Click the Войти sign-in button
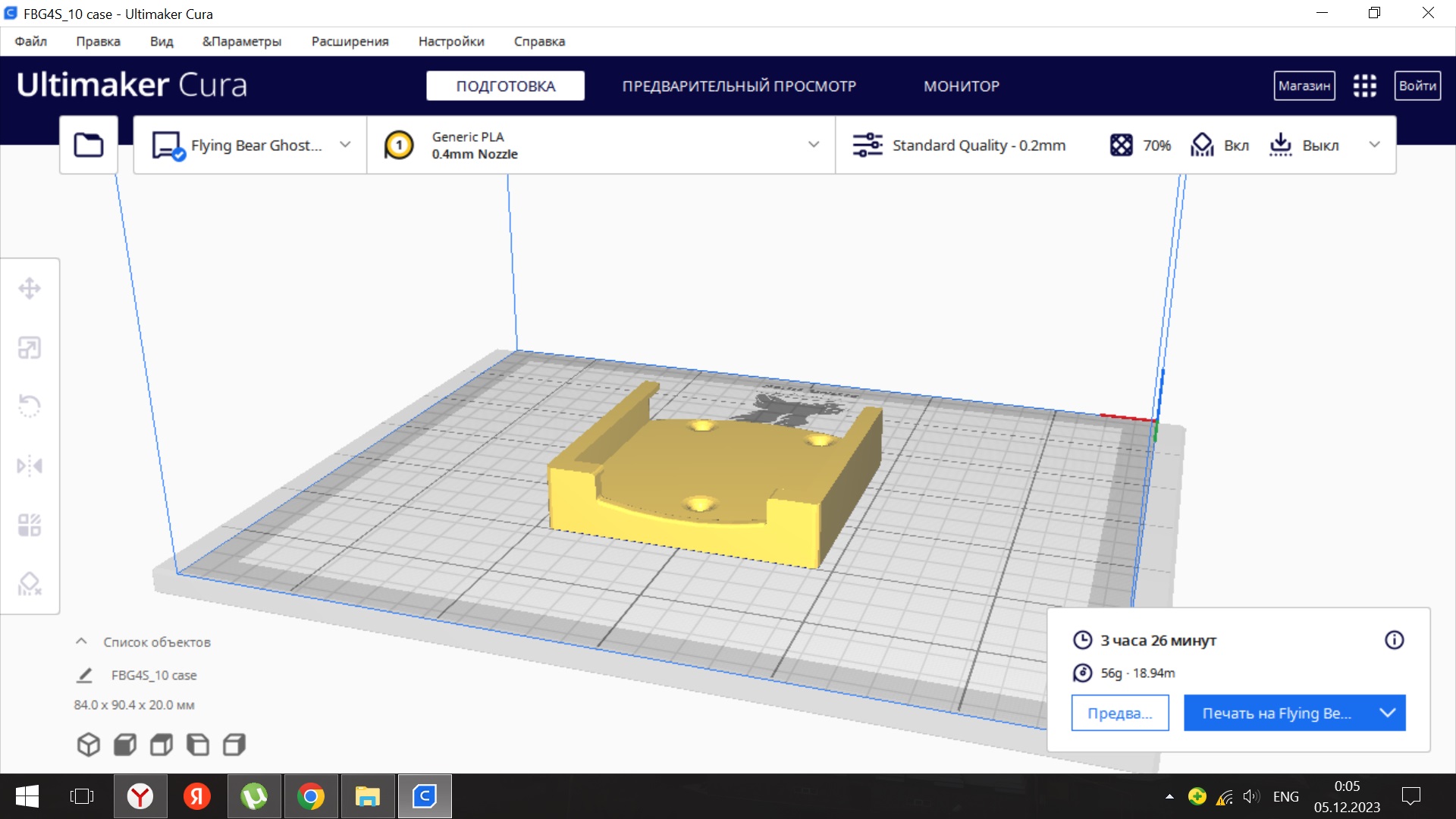1456x819 pixels. 1417,86
